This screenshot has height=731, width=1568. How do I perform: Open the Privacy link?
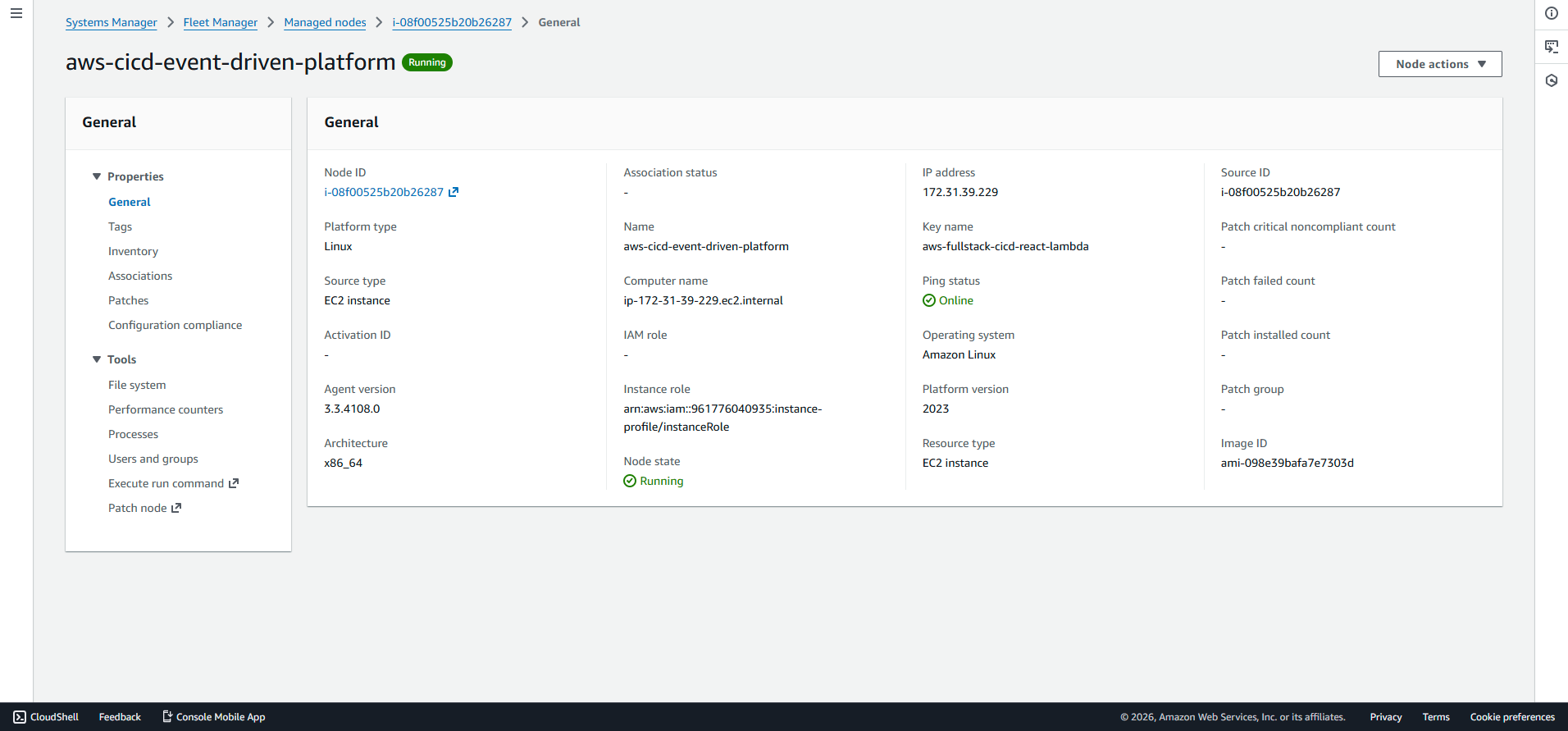point(1386,717)
